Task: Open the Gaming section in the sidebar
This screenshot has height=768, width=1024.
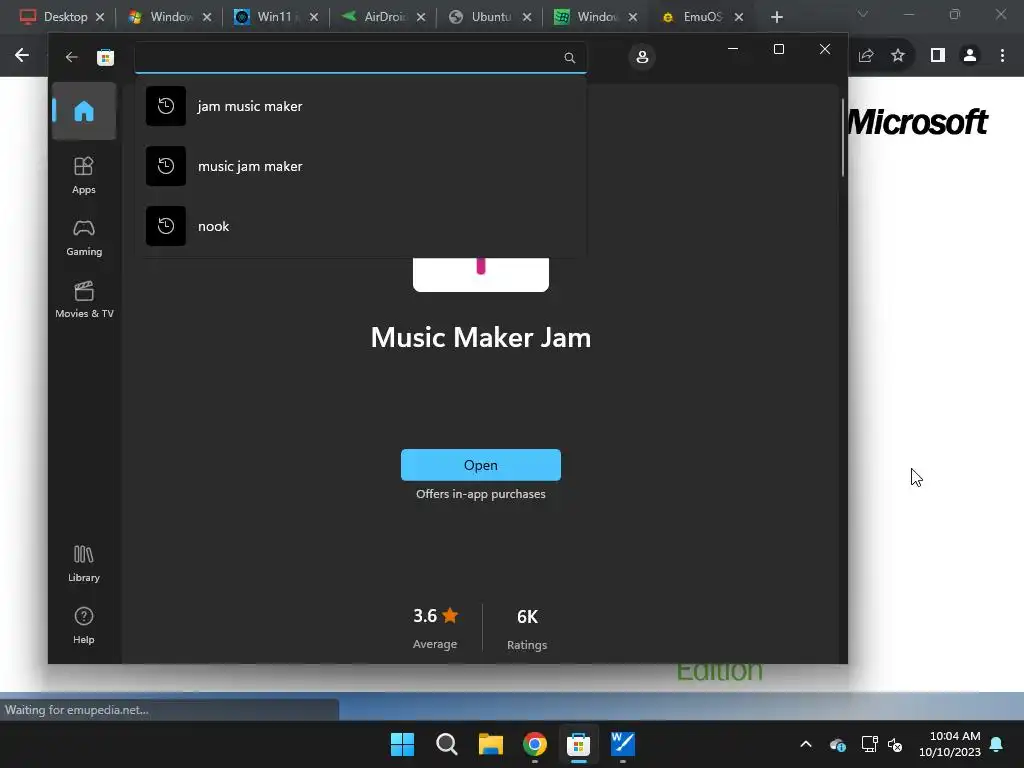Action: (x=84, y=237)
